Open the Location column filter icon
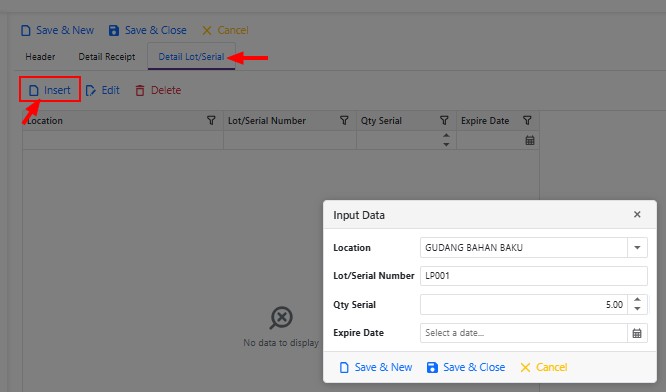666x392 pixels. [211, 121]
